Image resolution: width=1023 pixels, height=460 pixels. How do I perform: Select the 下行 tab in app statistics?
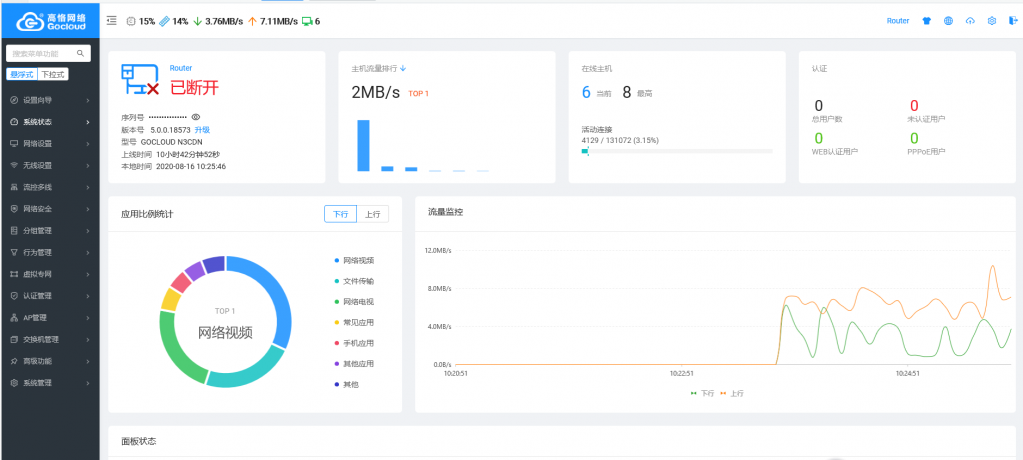341,214
